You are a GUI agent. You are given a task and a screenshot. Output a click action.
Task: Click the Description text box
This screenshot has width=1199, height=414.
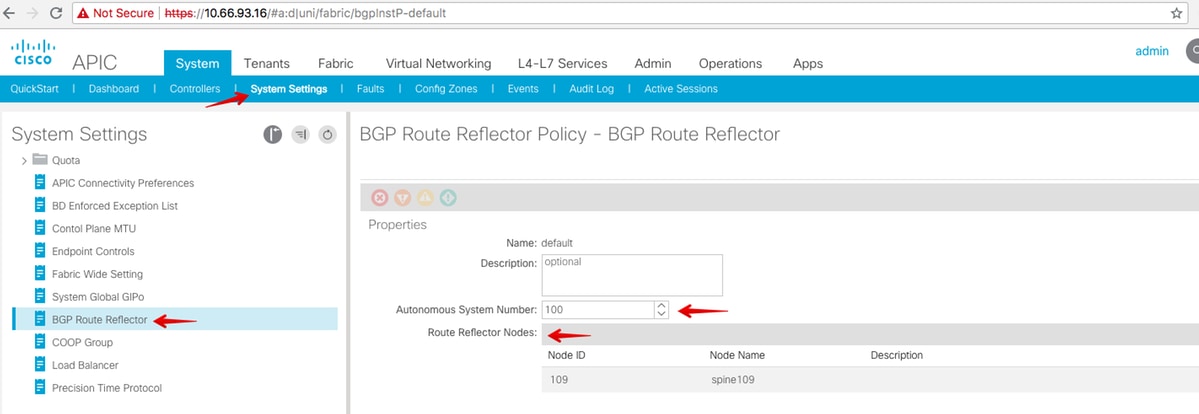632,275
